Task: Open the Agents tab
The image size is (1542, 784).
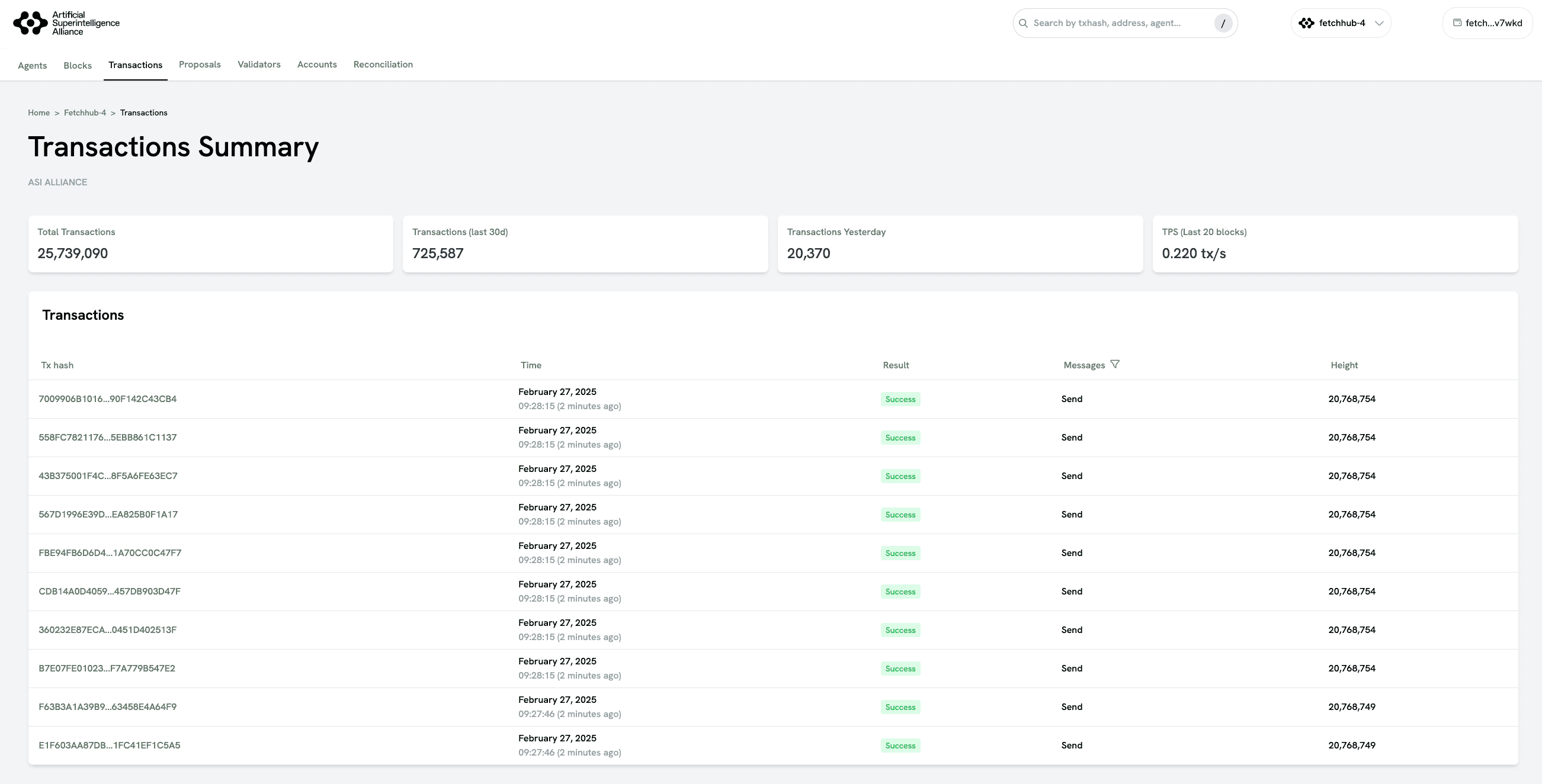Action: tap(33, 65)
